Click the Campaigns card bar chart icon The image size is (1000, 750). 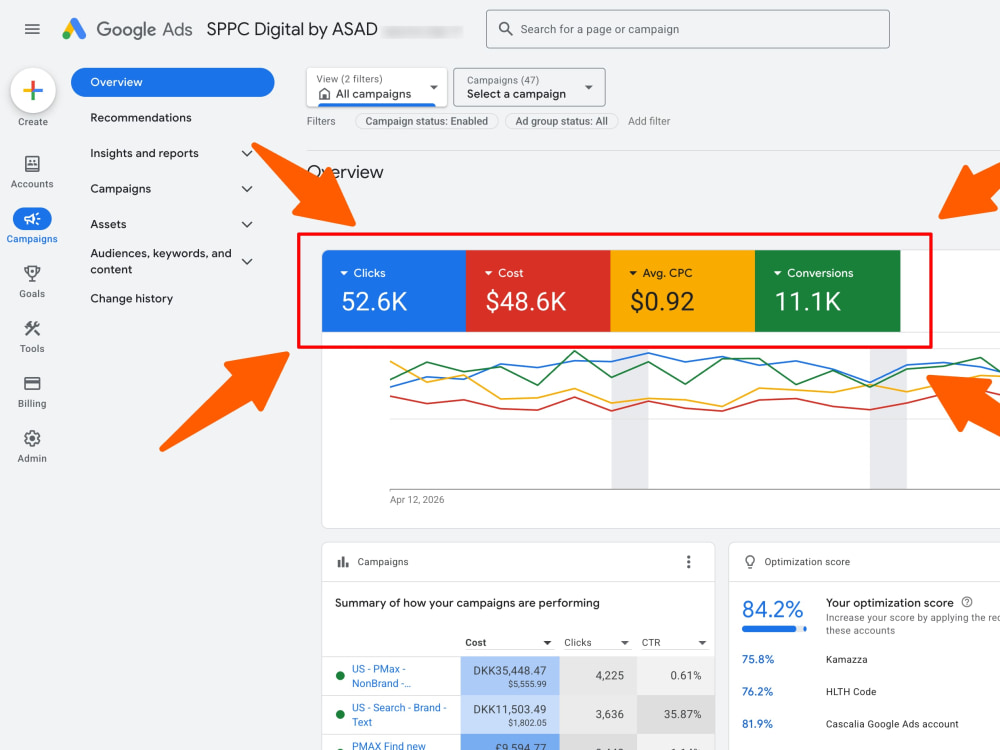(x=343, y=562)
